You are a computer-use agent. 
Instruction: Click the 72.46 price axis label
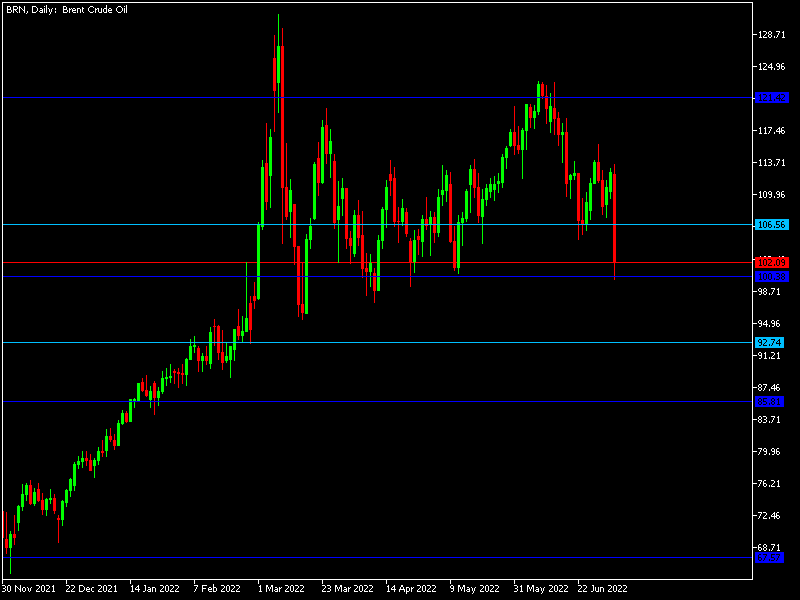tap(769, 516)
